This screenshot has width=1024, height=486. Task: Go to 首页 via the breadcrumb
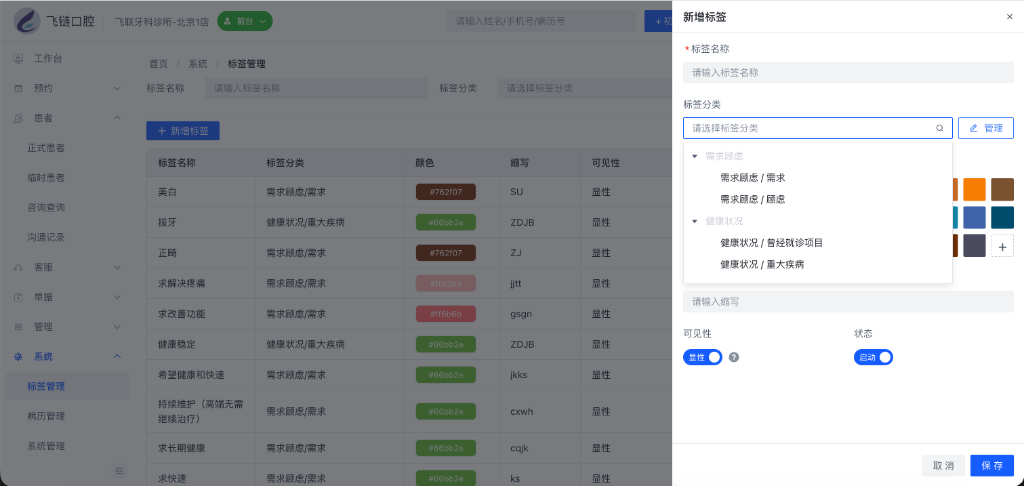click(158, 64)
